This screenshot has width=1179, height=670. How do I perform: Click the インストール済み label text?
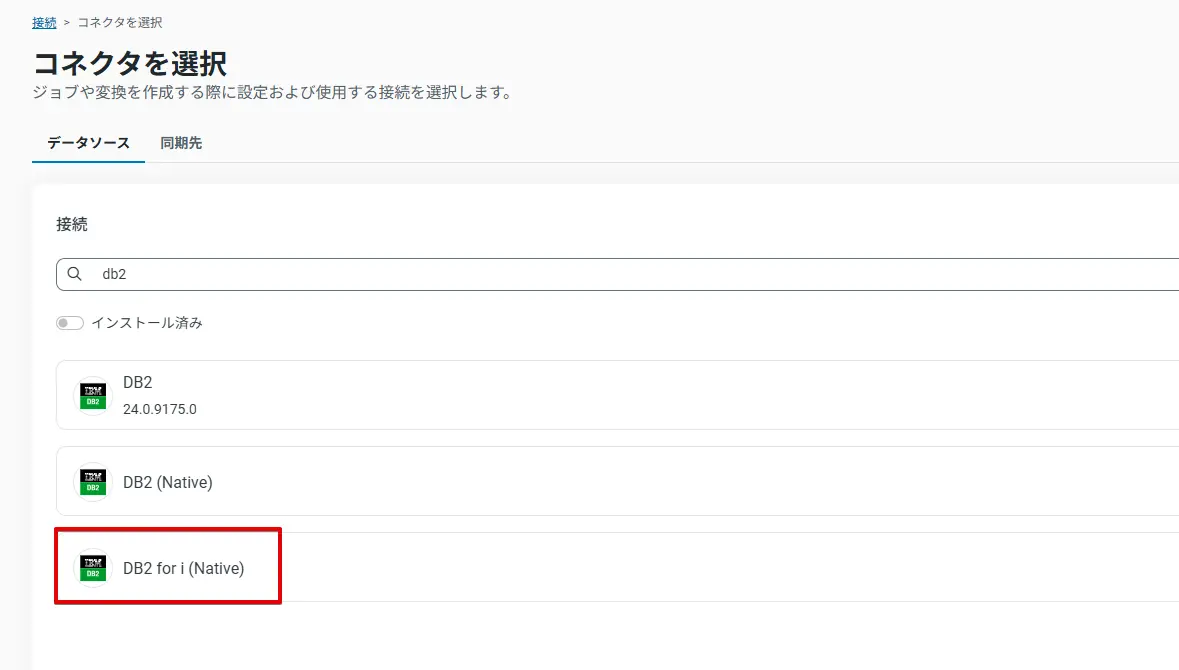(x=146, y=322)
